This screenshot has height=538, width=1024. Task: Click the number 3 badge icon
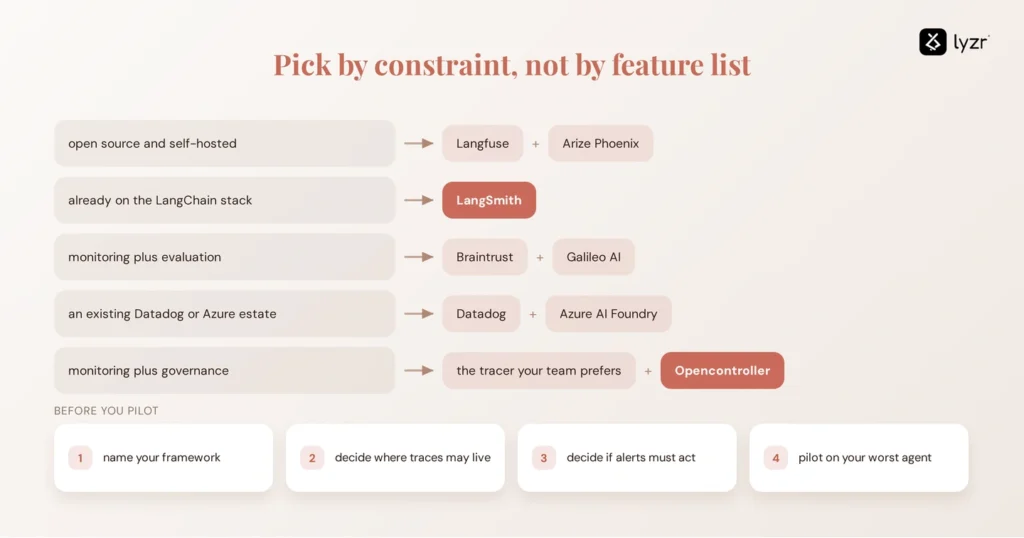pyautogui.click(x=543, y=458)
